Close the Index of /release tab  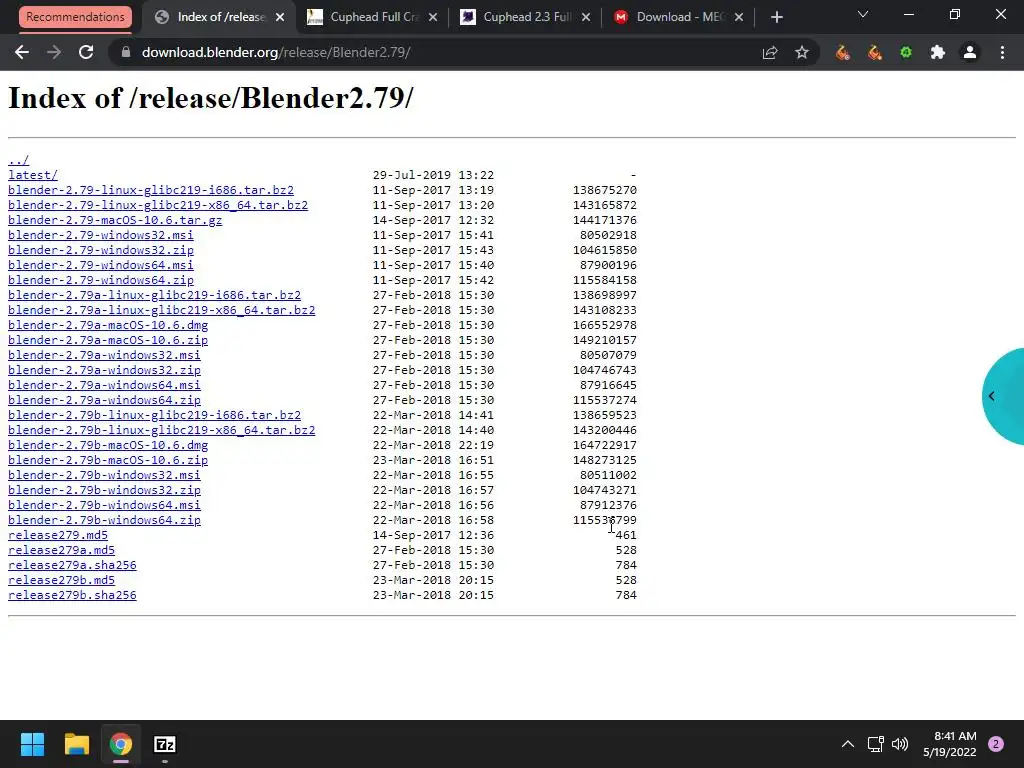tap(280, 18)
